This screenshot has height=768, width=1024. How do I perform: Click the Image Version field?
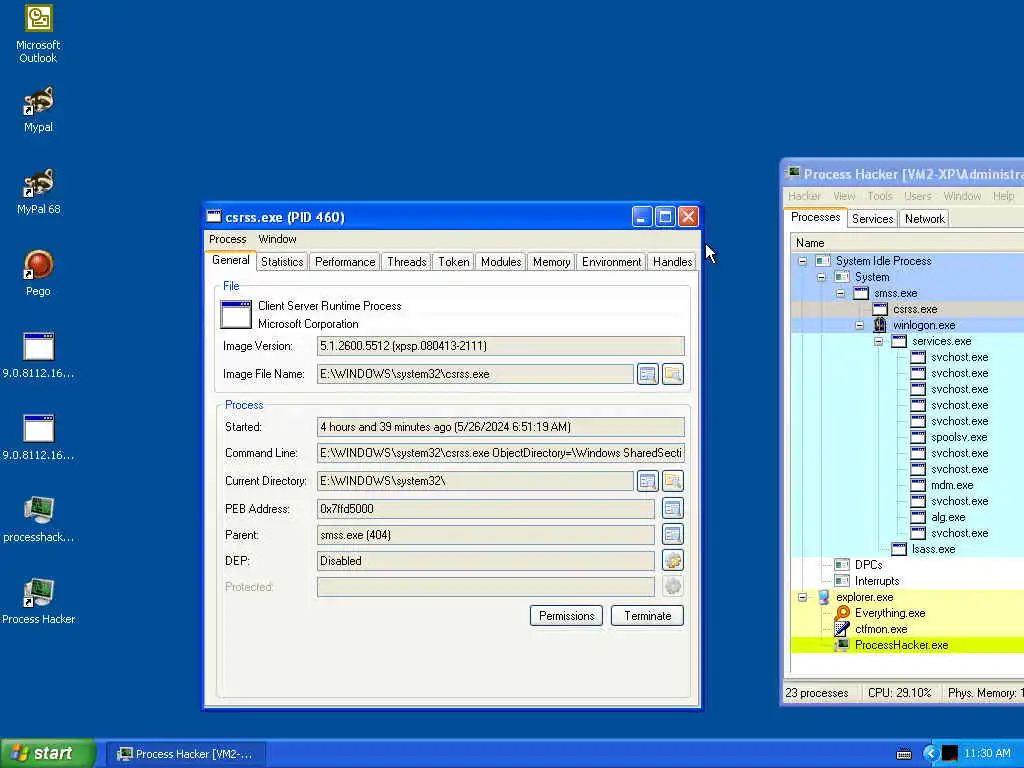click(501, 346)
